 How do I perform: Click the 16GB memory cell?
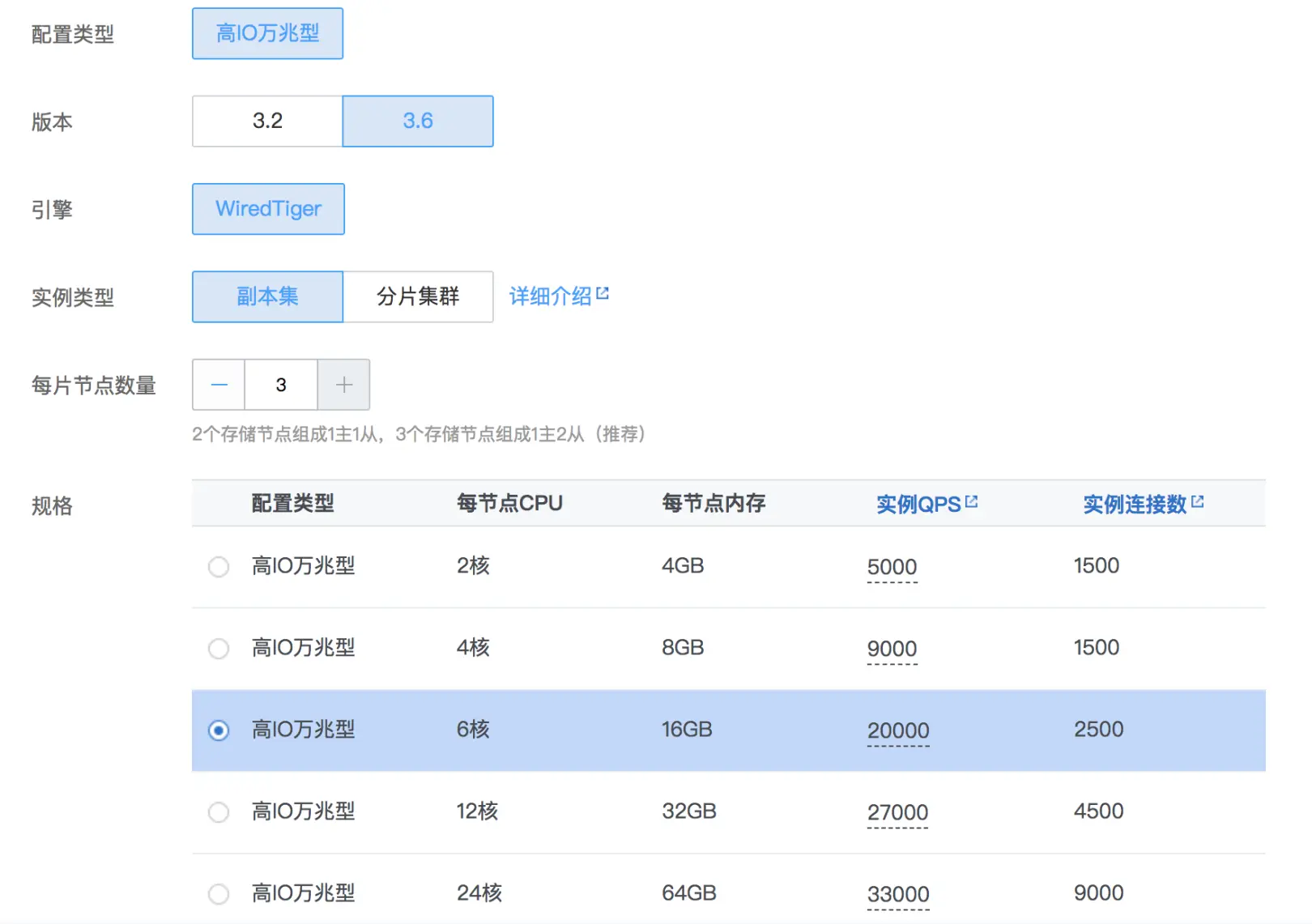[x=687, y=730]
